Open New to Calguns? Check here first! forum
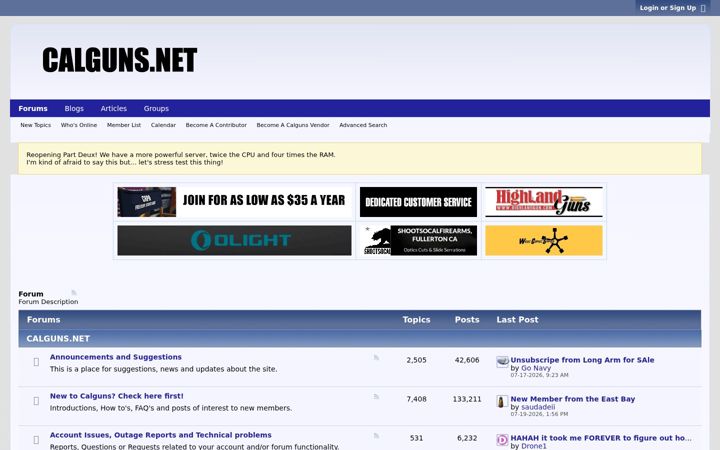Viewport: 720px width, 450px height. (117, 396)
